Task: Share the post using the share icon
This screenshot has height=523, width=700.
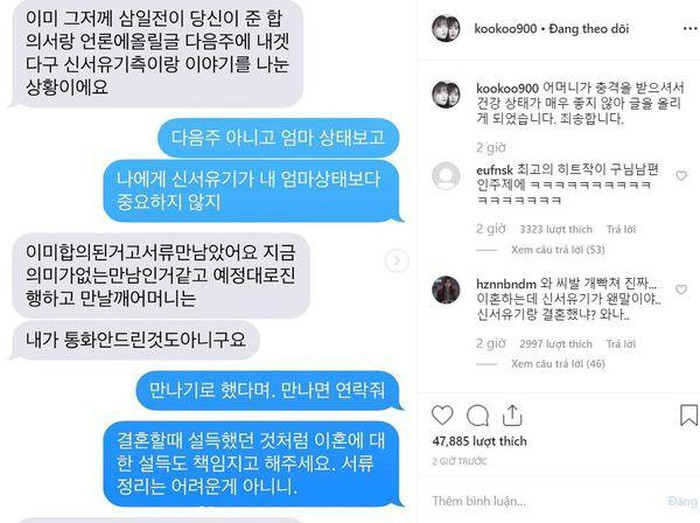Action: pyautogui.click(x=512, y=415)
